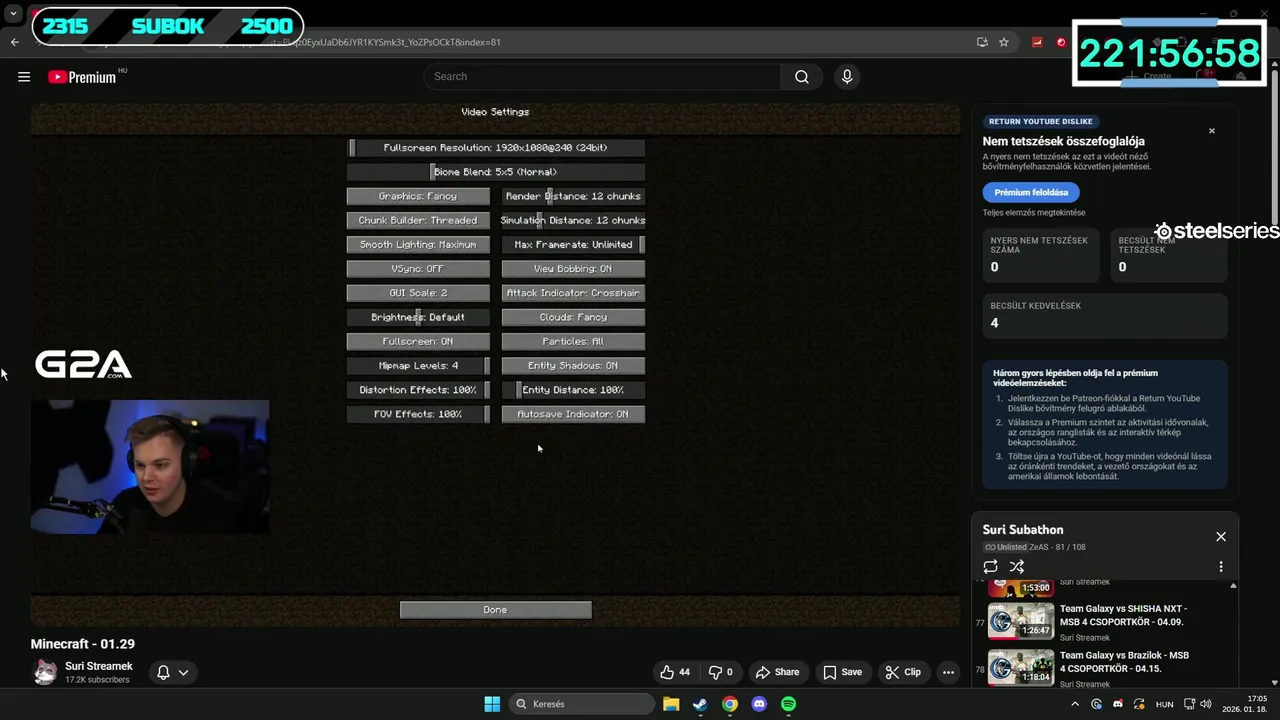Cycle the Graphics: Fancy option
This screenshot has height=720, width=1280.
418,196
